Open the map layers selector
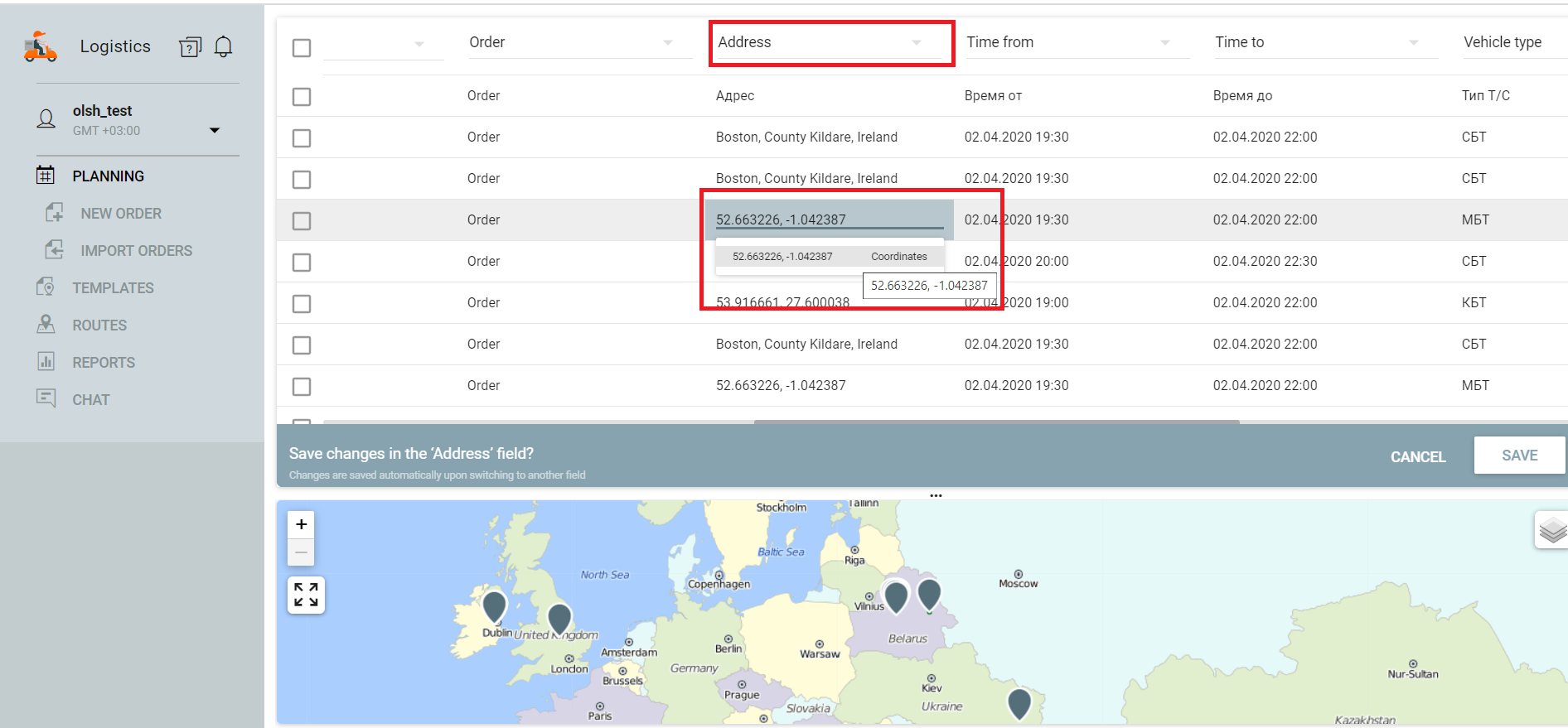This screenshot has width=1568, height=728. (1551, 530)
